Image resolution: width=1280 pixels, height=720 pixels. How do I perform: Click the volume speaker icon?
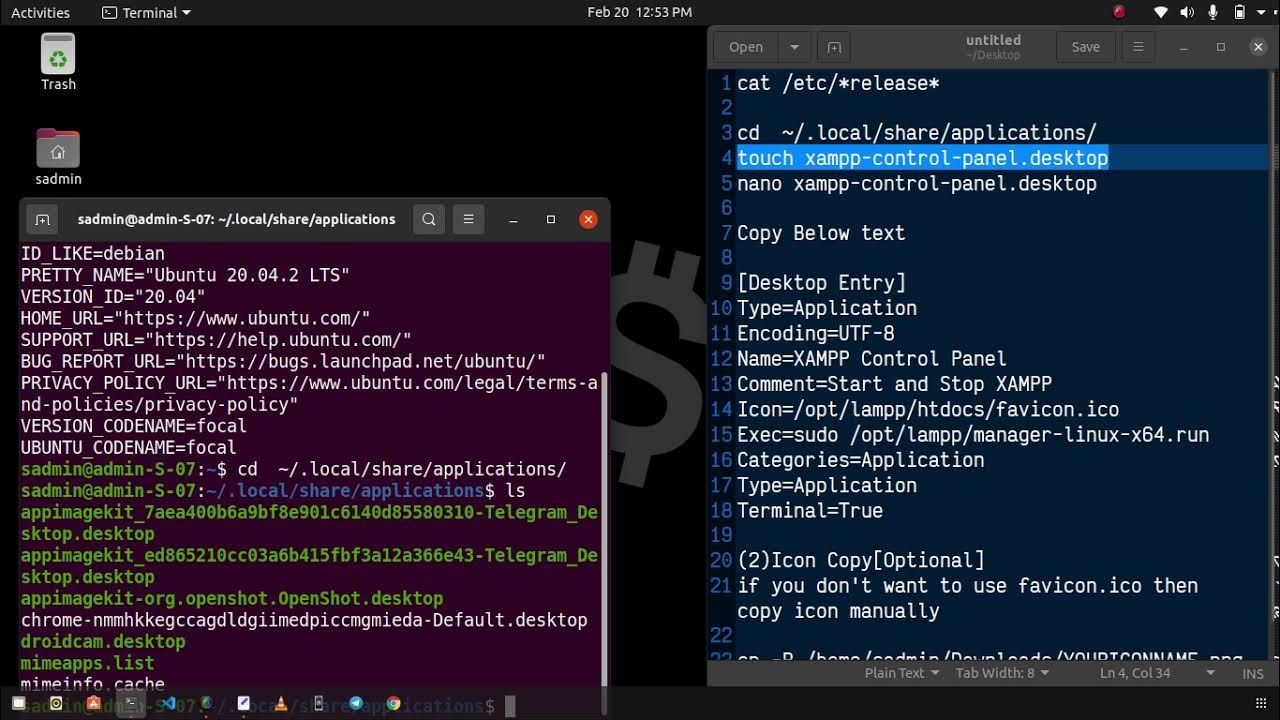[x=1187, y=12]
